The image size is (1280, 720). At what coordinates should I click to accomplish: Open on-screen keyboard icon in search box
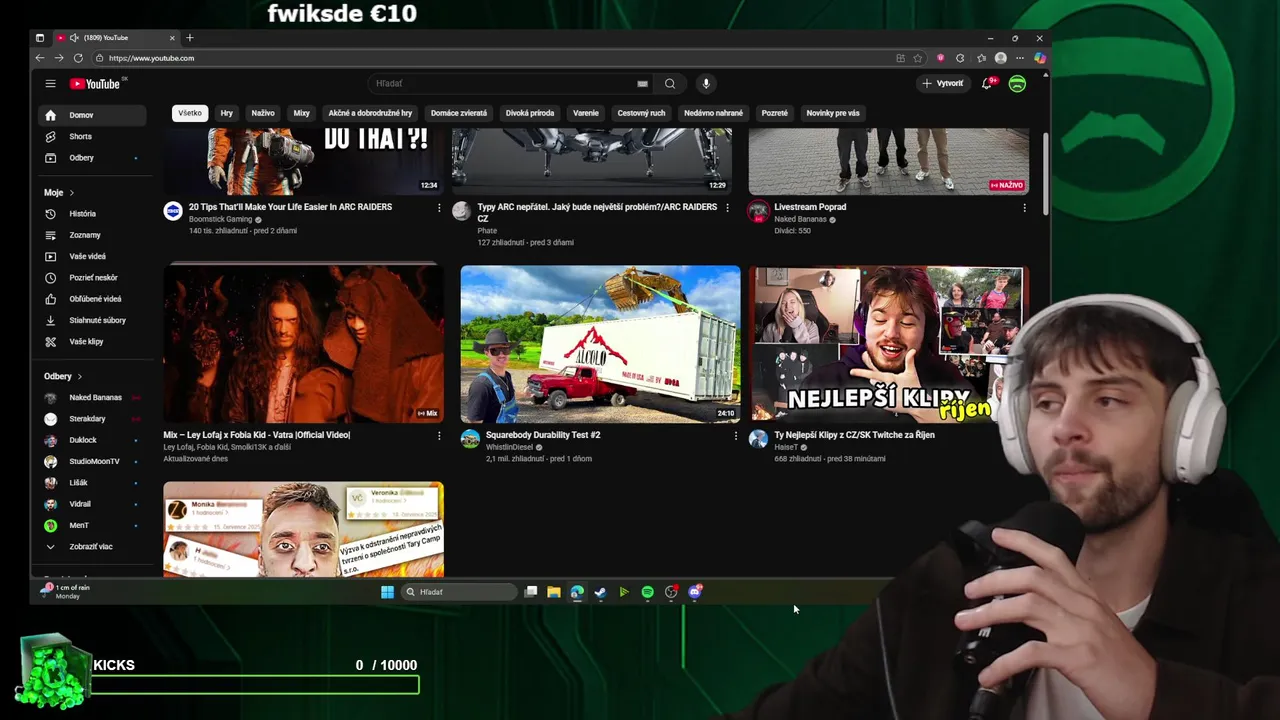[x=642, y=84]
